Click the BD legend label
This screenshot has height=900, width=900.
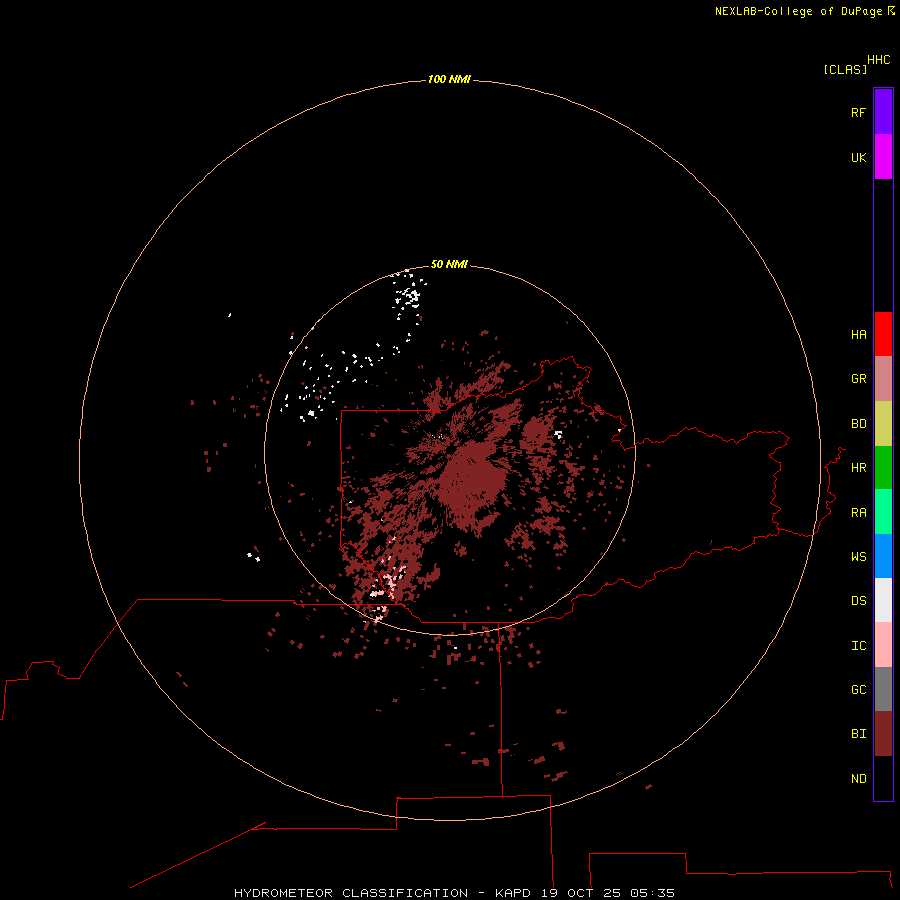tap(858, 424)
